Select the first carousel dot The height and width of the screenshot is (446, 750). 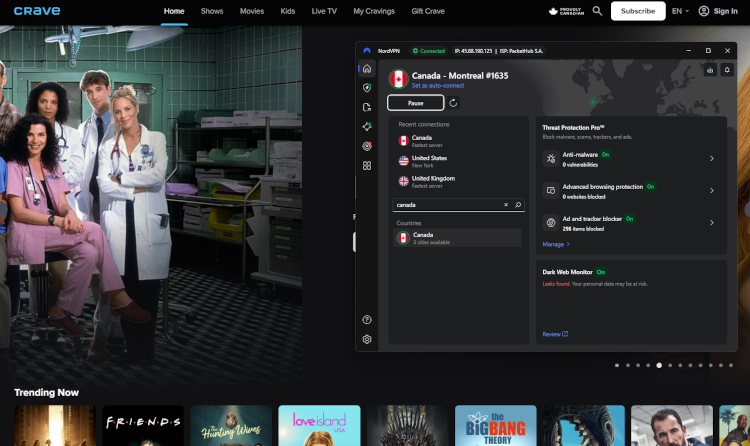617,365
